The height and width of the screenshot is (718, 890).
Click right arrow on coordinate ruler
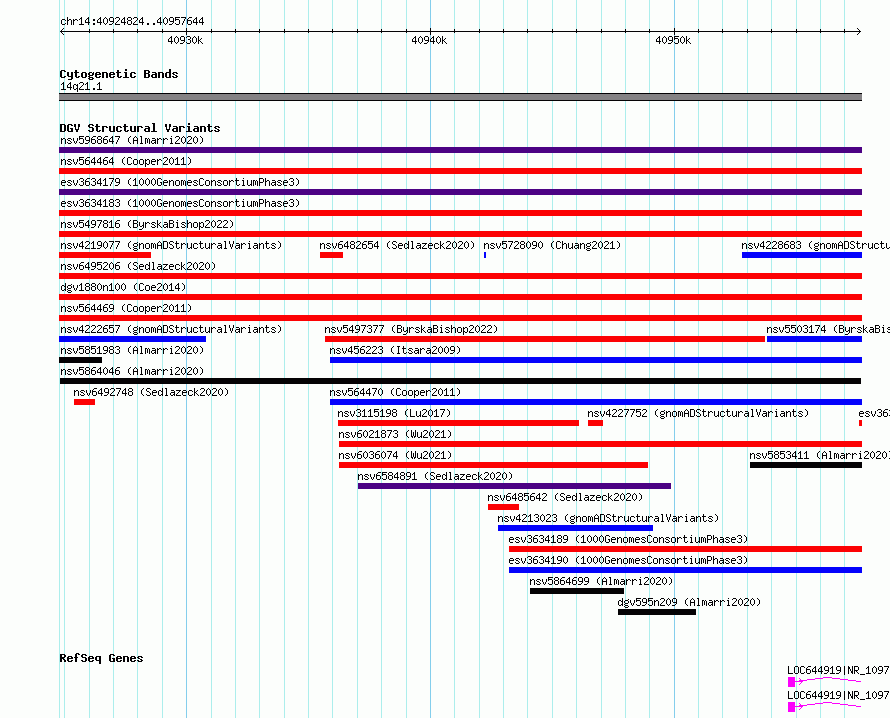point(859,32)
